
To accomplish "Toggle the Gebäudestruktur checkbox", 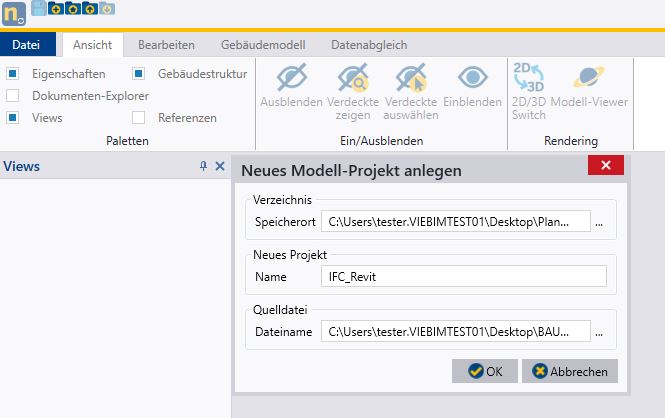I will [x=139, y=74].
